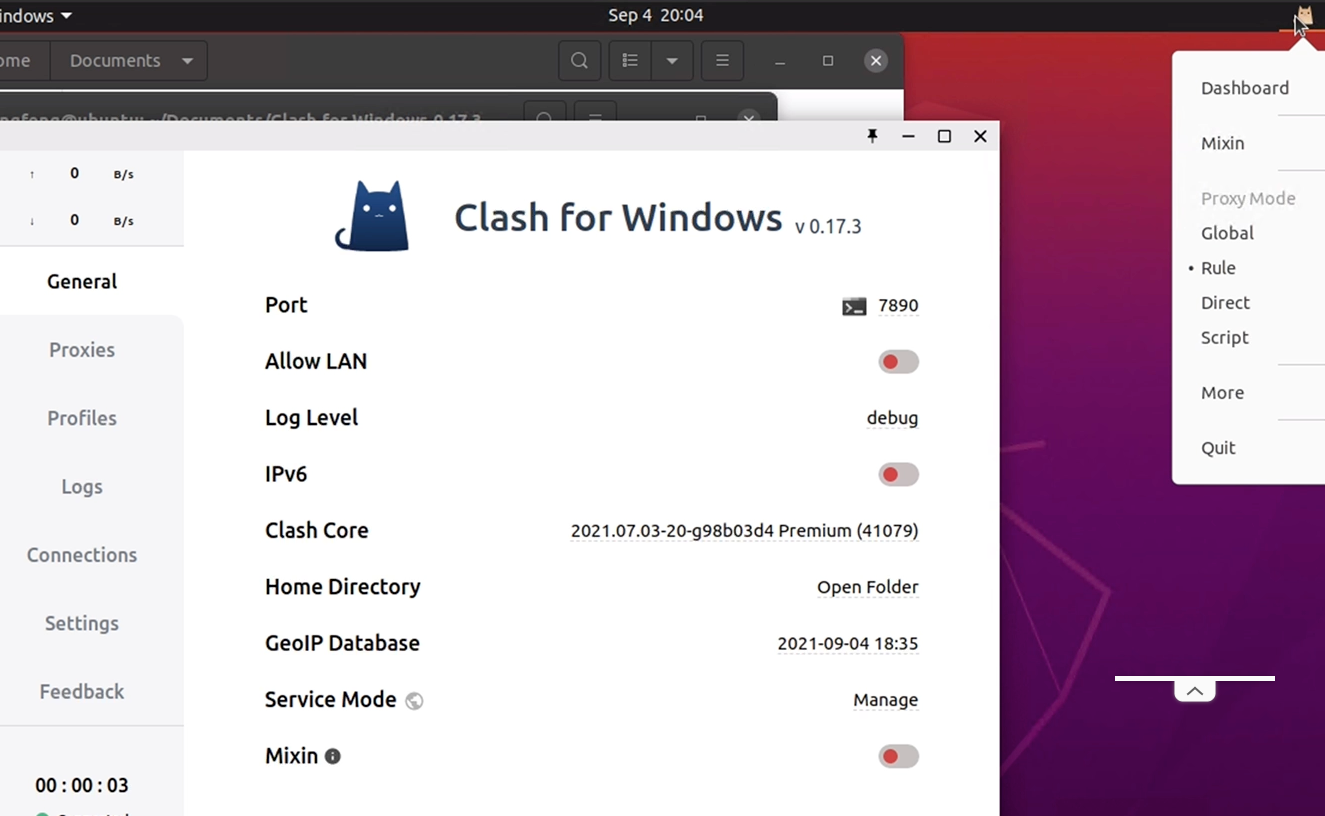Image resolution: width=1325 pixels, height=816 pixels.
Task: Choose Mixin in tray menu
Action: click(x=1222, y=143)
